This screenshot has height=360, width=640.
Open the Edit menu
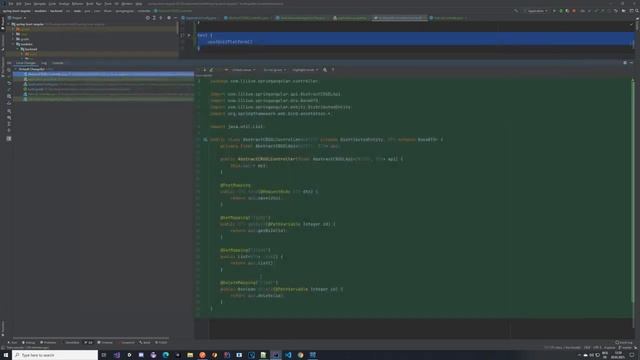(19, 4)
